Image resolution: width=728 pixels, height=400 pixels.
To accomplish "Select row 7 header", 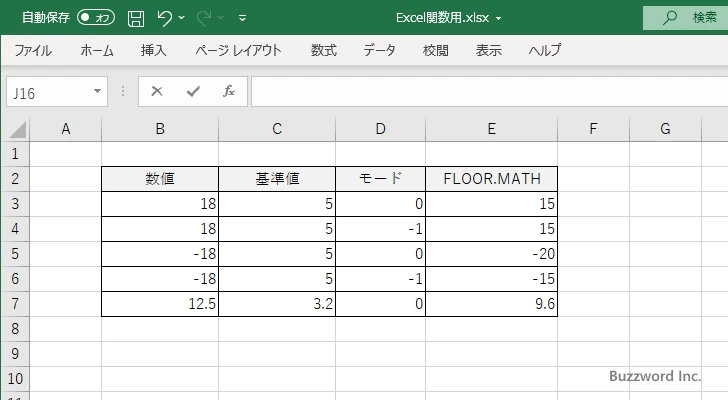I will [14, 304].
